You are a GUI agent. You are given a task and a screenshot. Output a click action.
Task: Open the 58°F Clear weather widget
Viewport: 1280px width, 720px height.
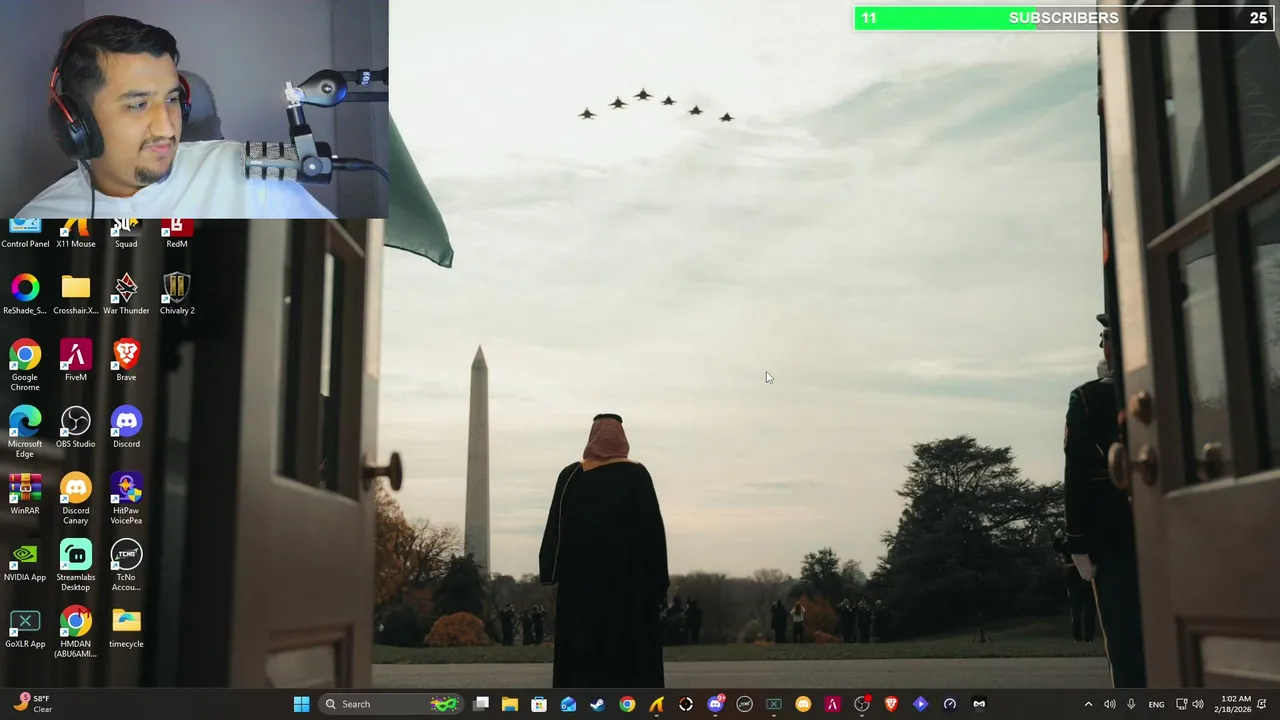(32, 704)
